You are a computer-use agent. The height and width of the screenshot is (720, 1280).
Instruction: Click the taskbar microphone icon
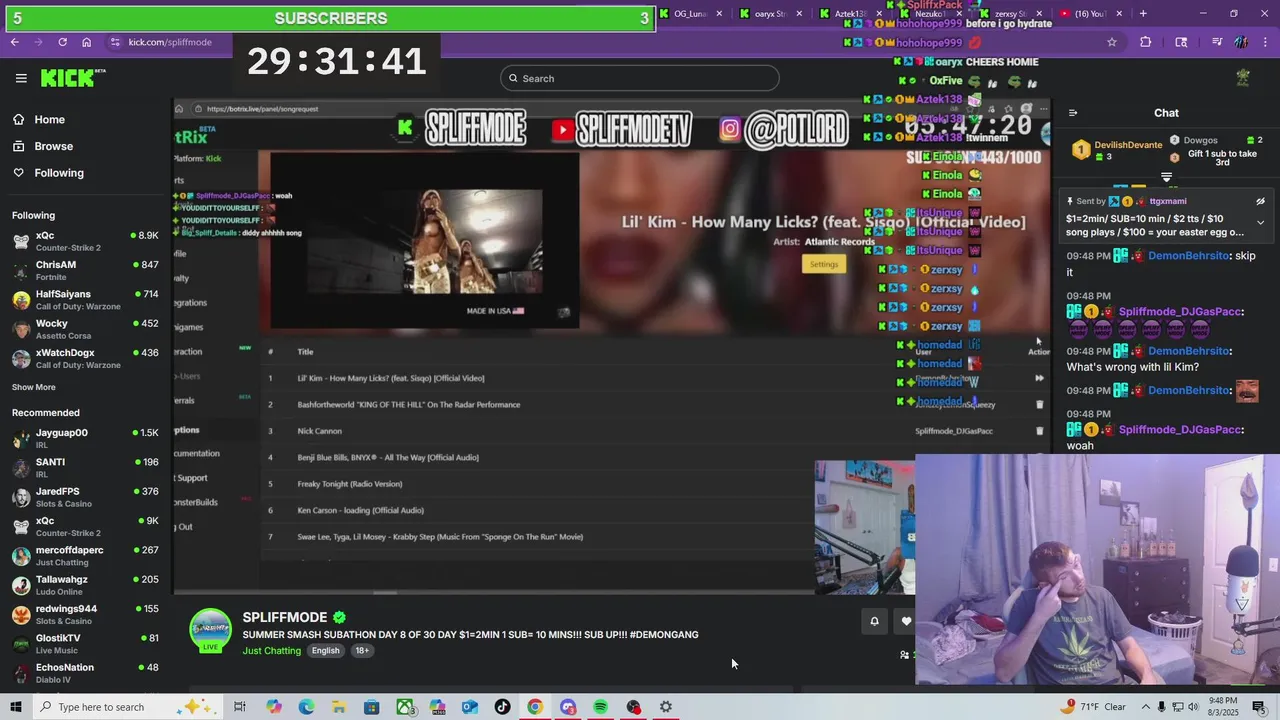1162,707
